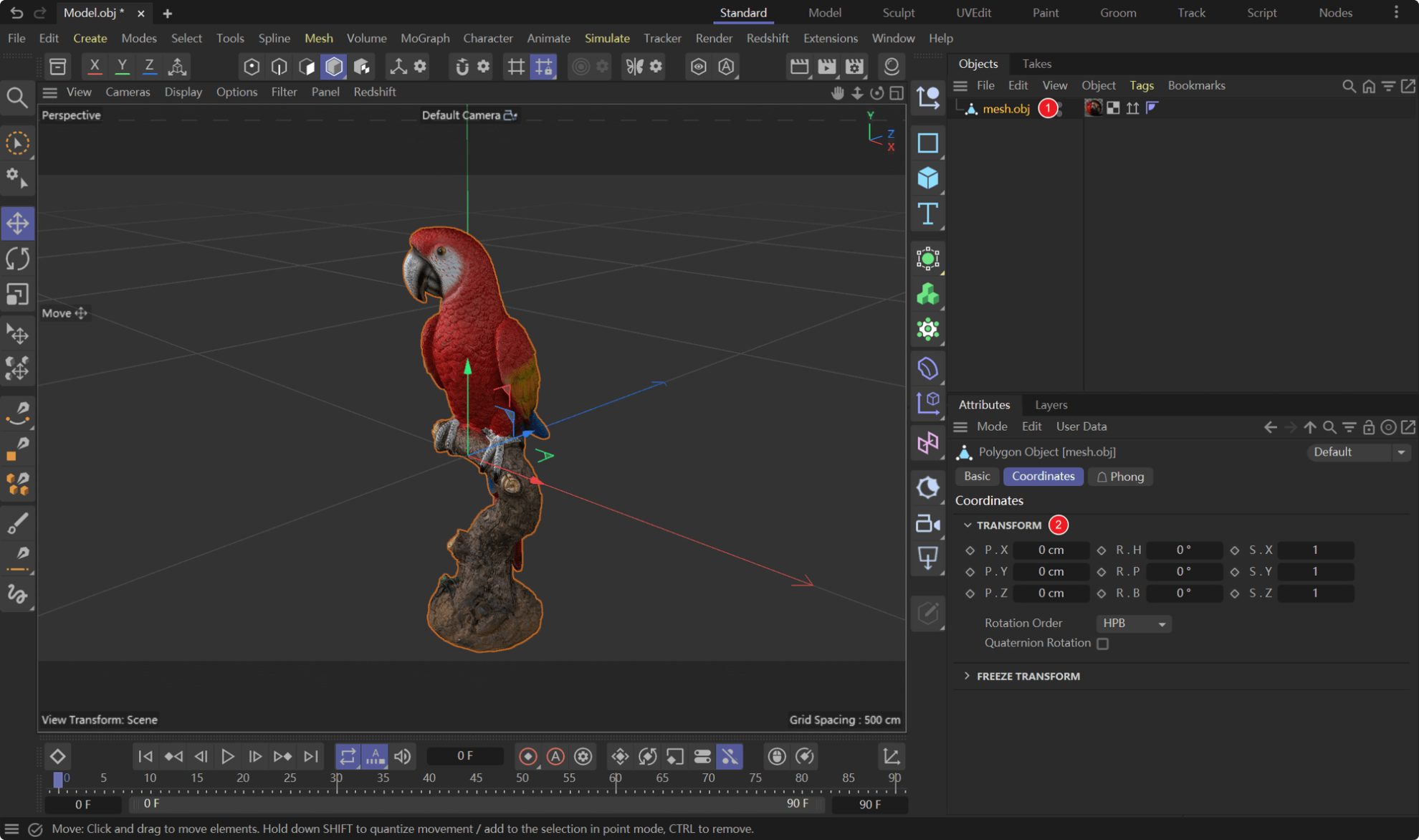The image size is (1419, 840).
Task: Select the Scale tool
Action: click(x=18, y=294)
